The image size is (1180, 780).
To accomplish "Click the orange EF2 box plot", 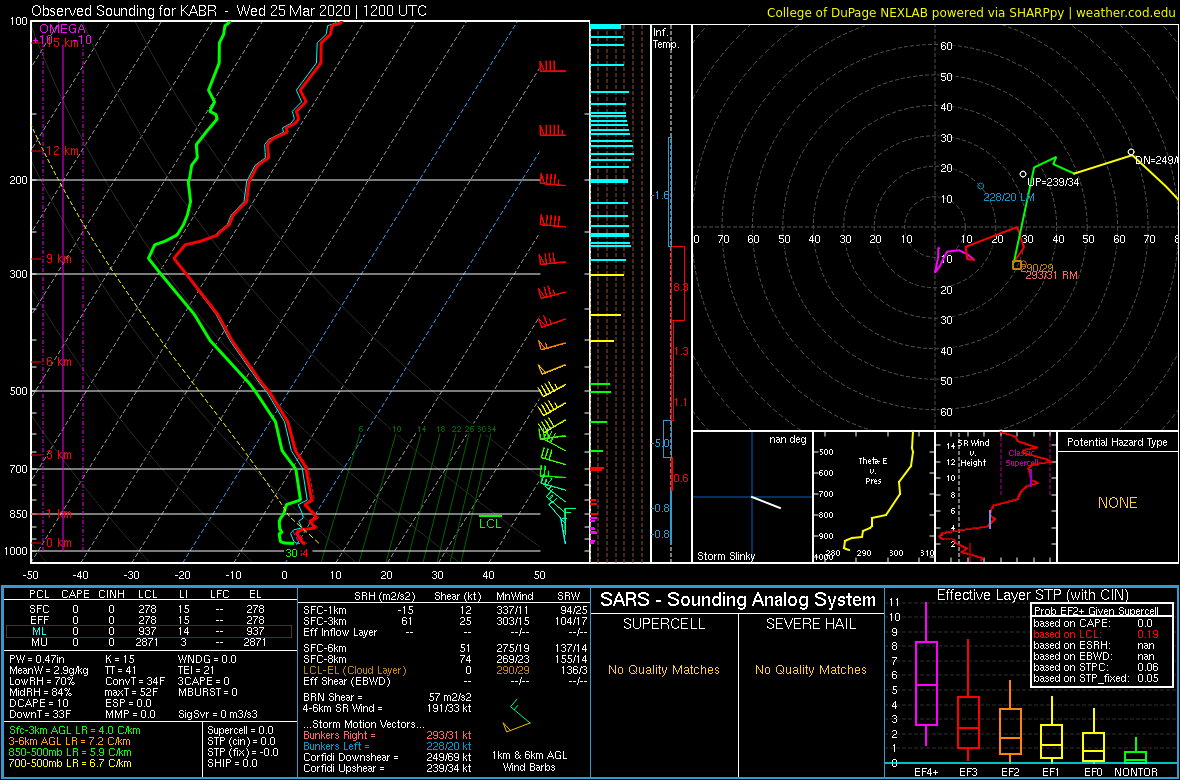I will [x=1010, y=722].
